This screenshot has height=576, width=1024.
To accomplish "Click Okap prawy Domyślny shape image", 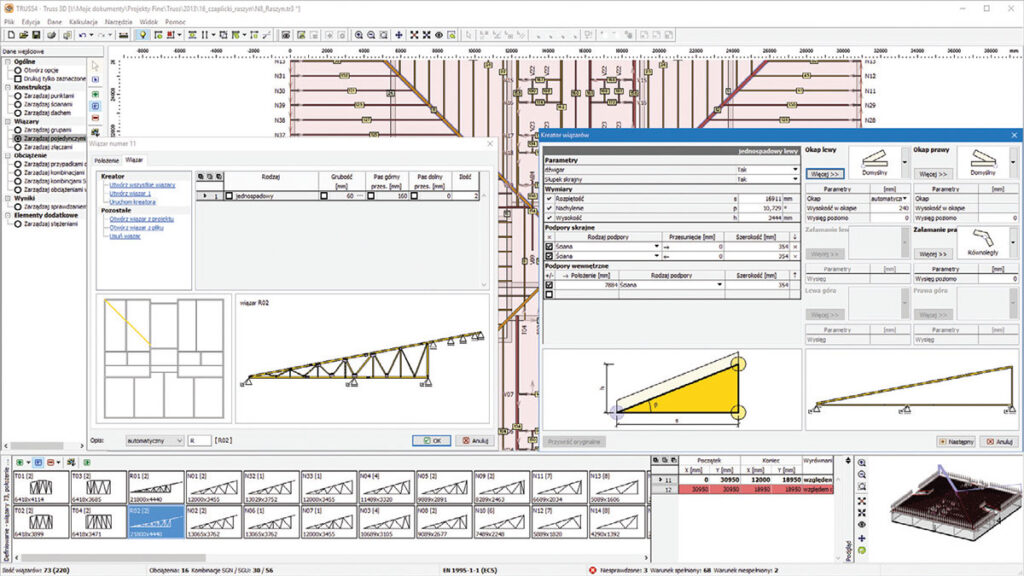I will coord(982,161).
